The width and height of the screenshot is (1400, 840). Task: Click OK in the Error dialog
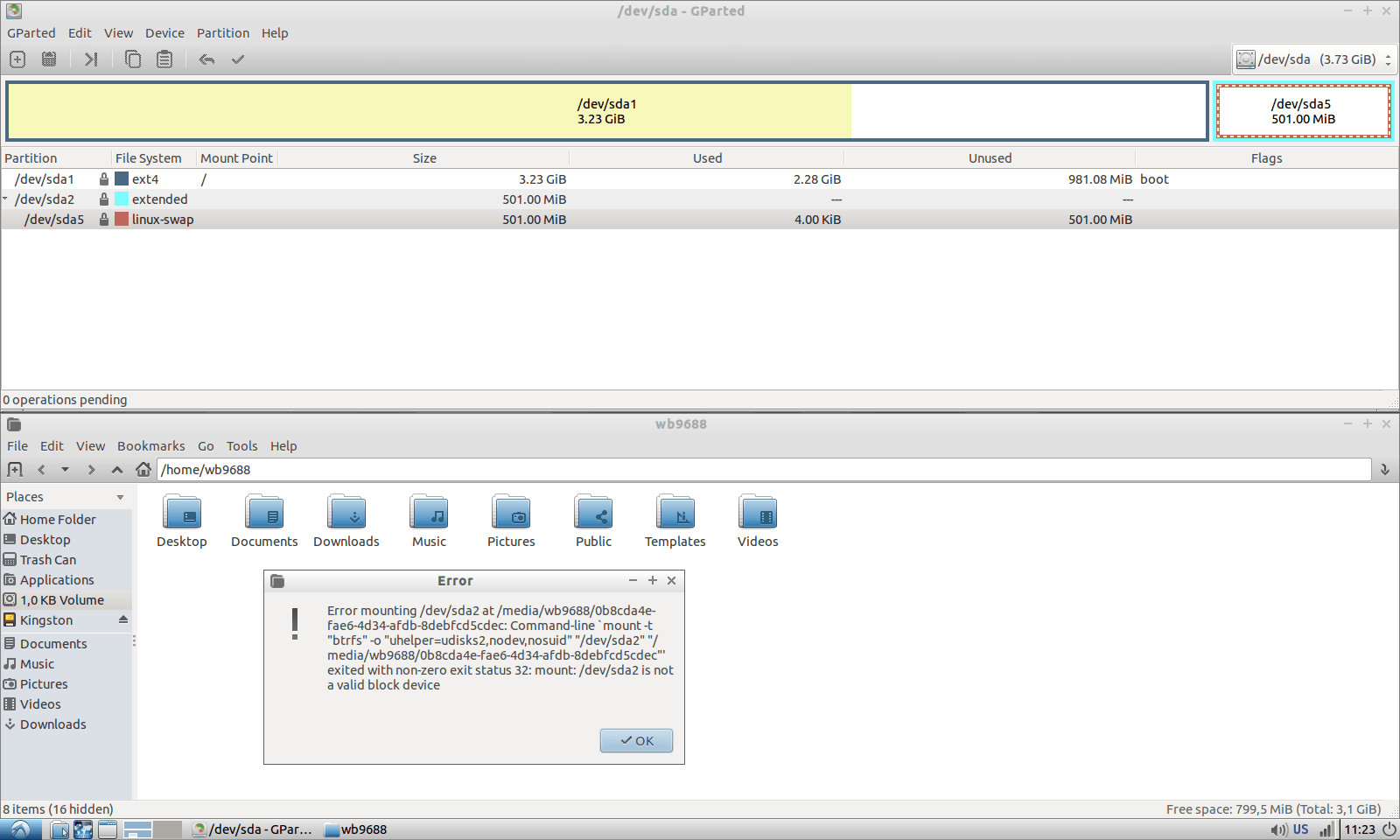tap(636, 740)
